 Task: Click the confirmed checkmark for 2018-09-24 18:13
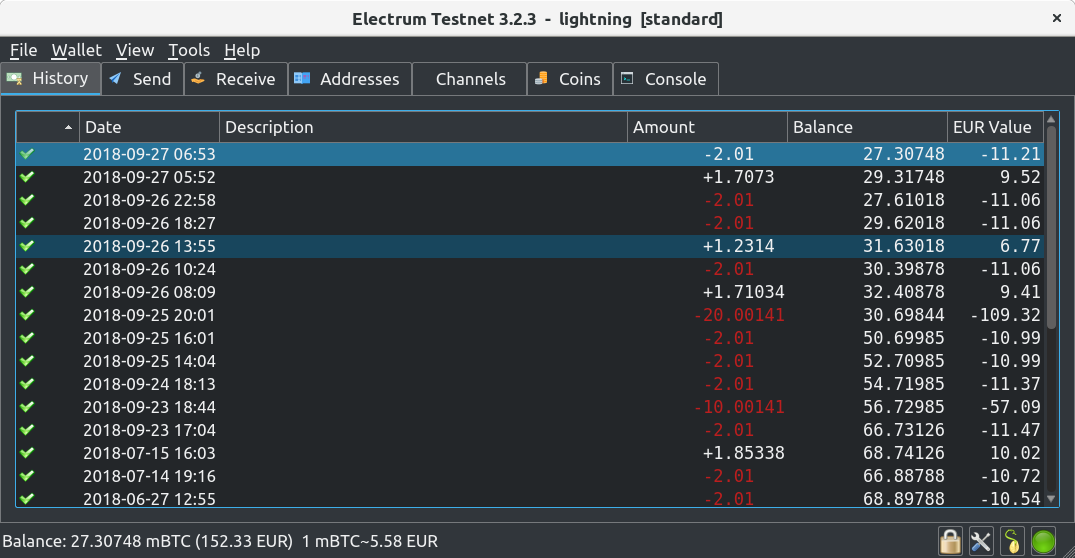(27, 383)
